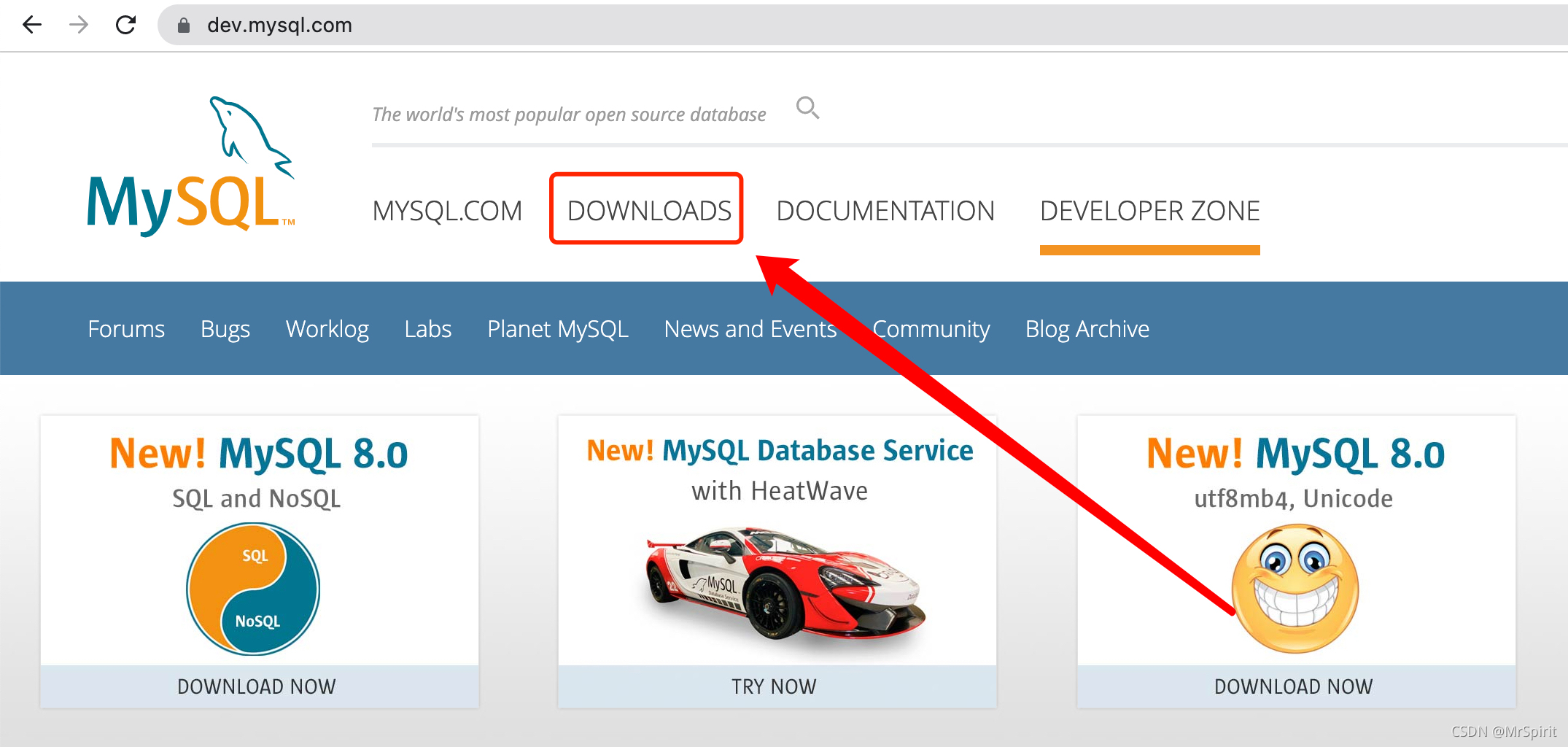This screenshot has height=747, width=1568.
Task: Open the Bugs menu item
Action: [x=225, y=329]
